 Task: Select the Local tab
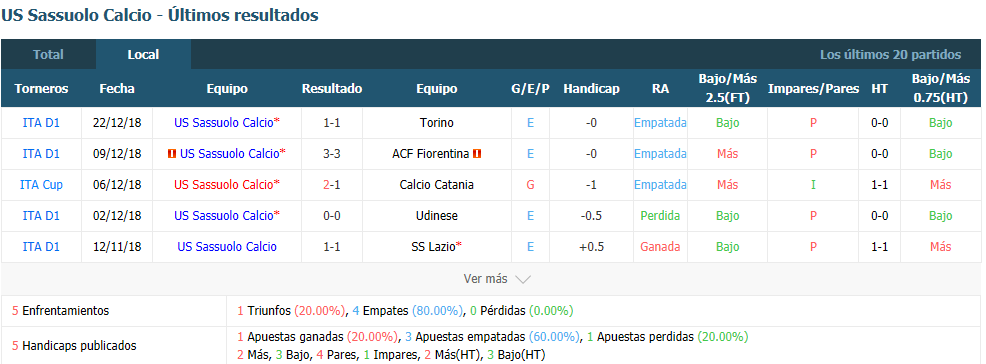[143, 55]
